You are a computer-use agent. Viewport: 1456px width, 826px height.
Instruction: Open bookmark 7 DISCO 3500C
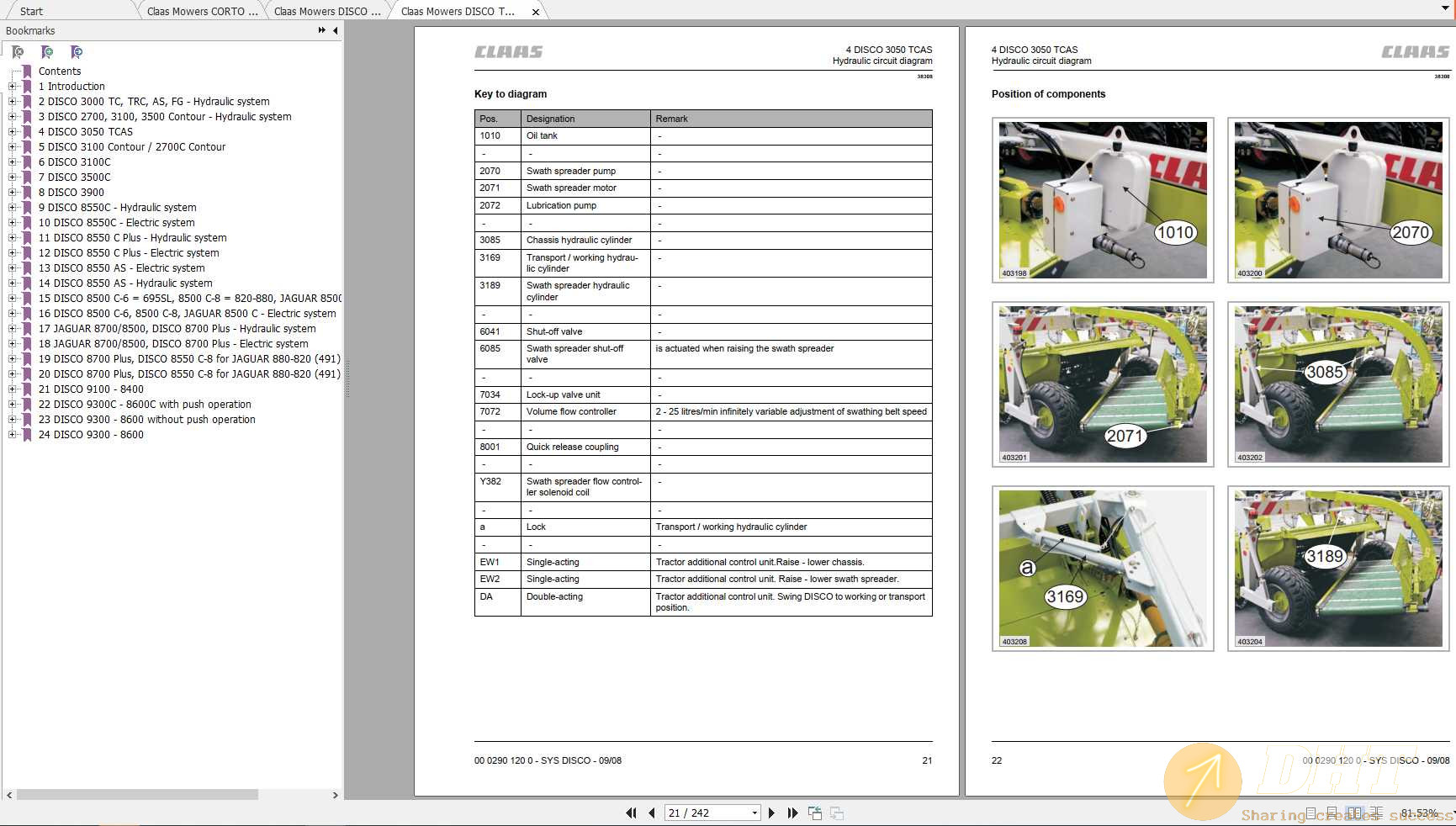pyautogui.click(x=74, y=177)
